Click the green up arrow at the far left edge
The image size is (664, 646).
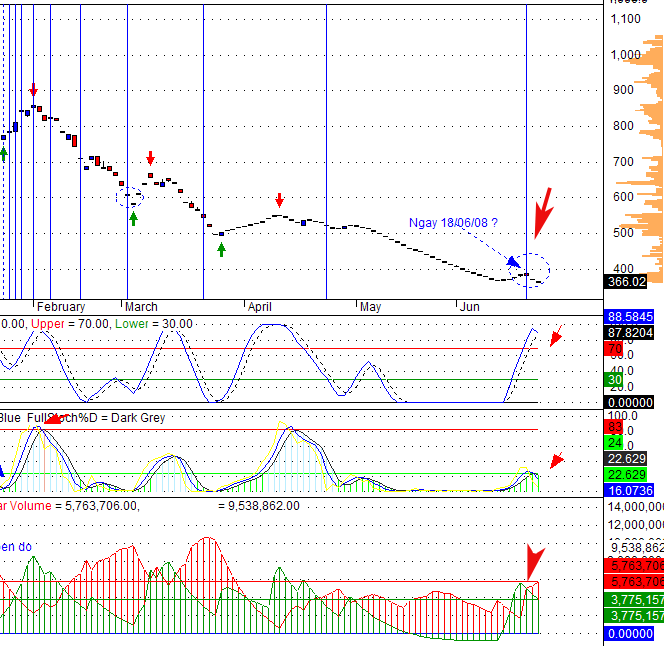3,153
